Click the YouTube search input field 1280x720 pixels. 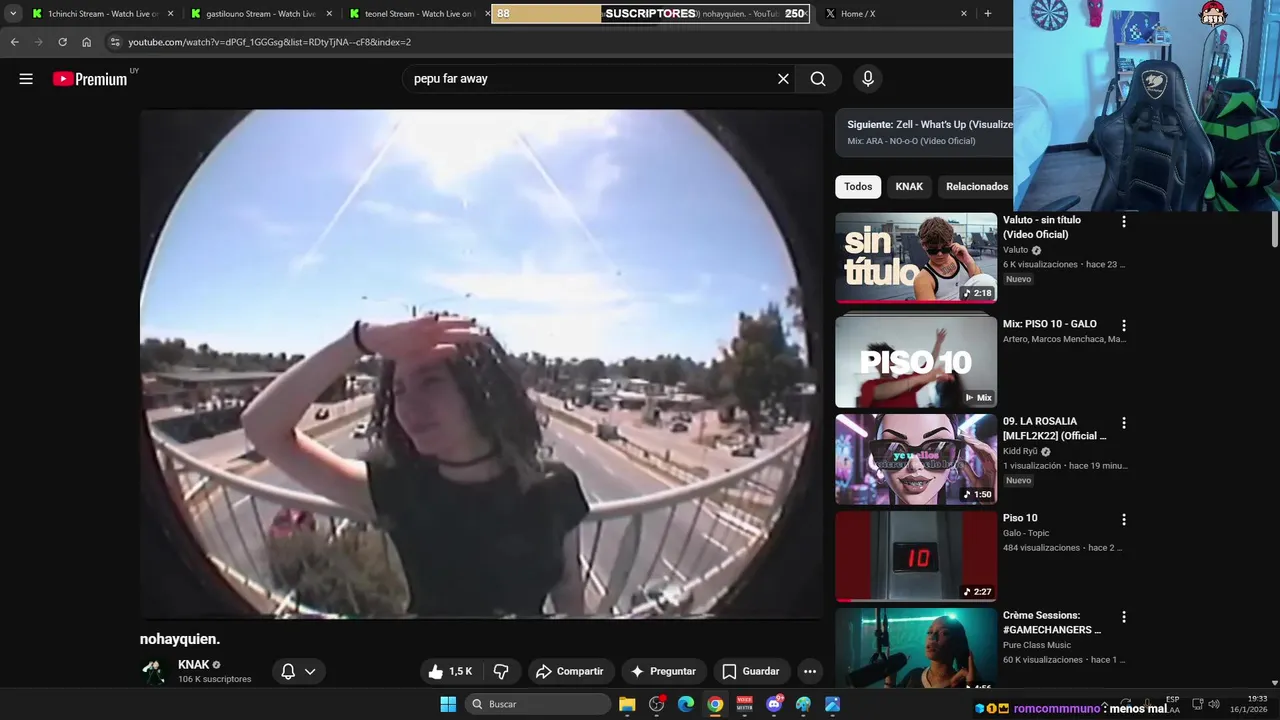pyautogui.click(x=590, y=79)
